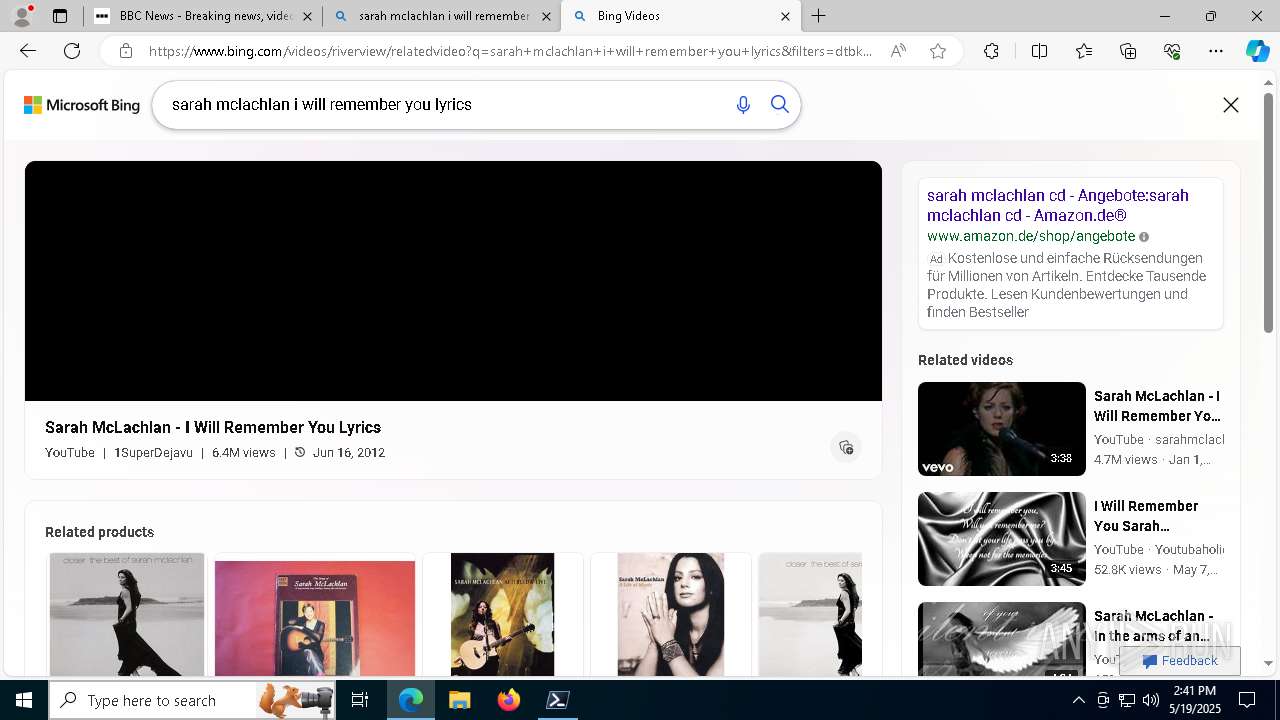Image resolution: width=1280 pixels, height=720 pixels.
Task: Open a new tab with plus icon
Action: point(818,16)
